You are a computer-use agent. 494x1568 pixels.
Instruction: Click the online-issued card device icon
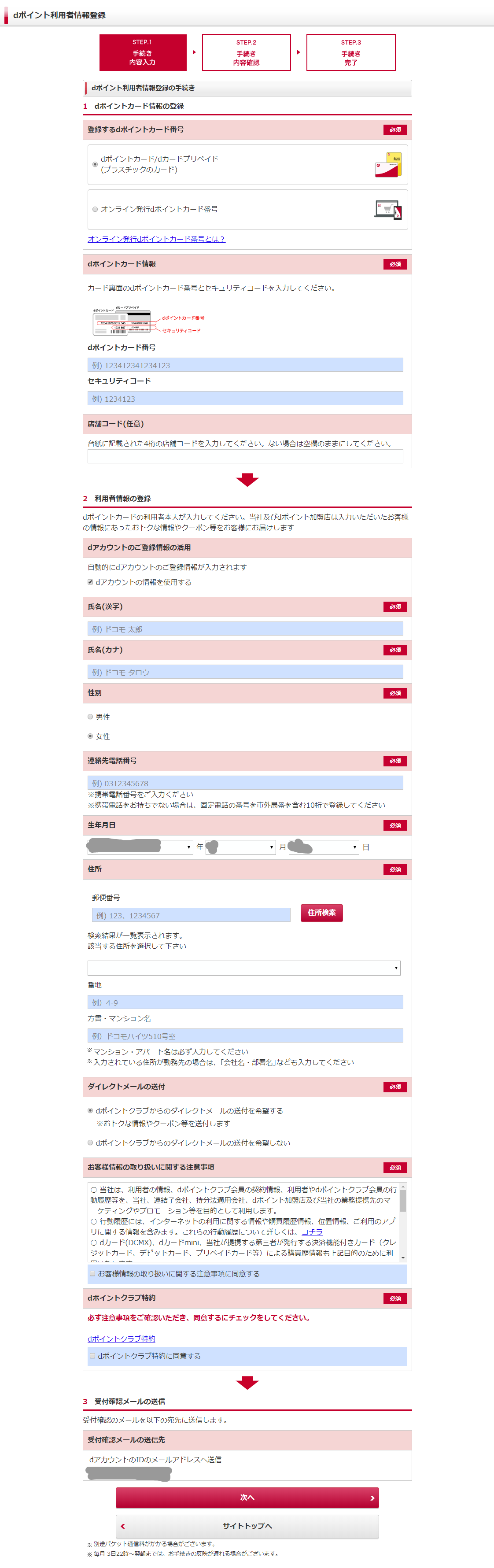coord(388,209)
